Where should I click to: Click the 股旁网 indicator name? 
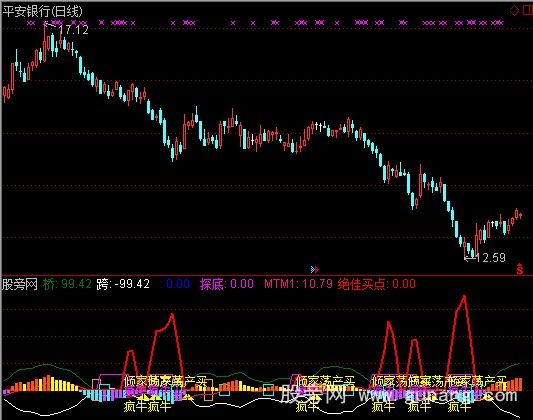pos(20,284)
